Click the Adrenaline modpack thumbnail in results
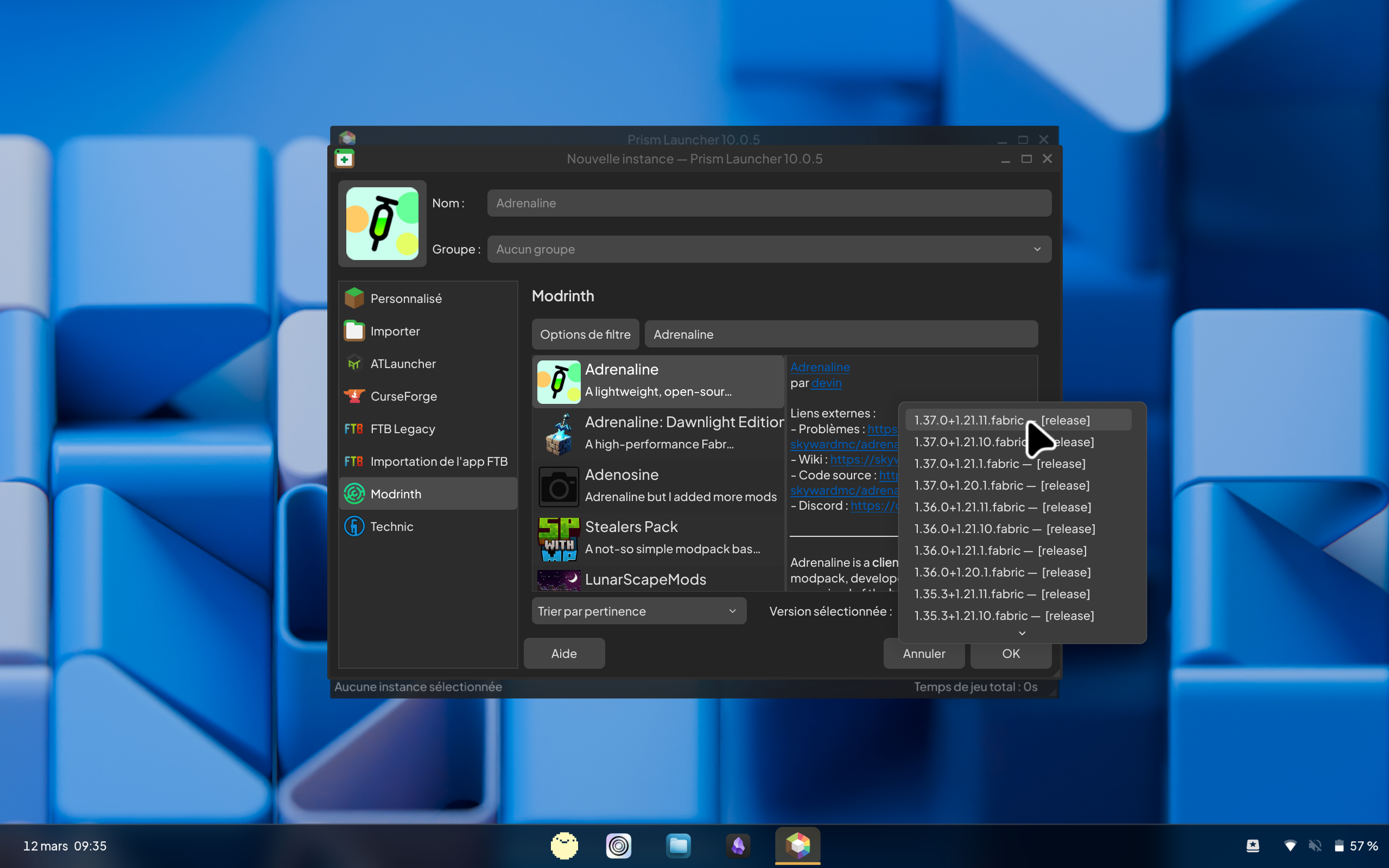Image resolution: width=1389 pixels, height=868 pixels. click(559, 381)
